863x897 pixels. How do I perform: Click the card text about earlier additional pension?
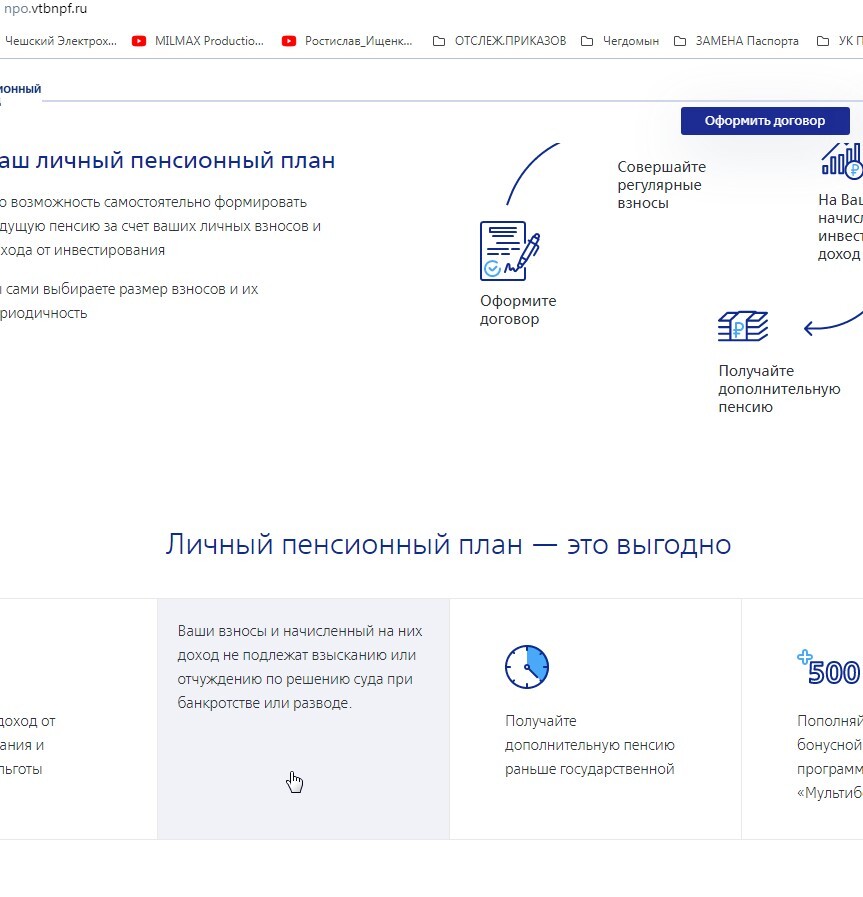tap(590, 745)
